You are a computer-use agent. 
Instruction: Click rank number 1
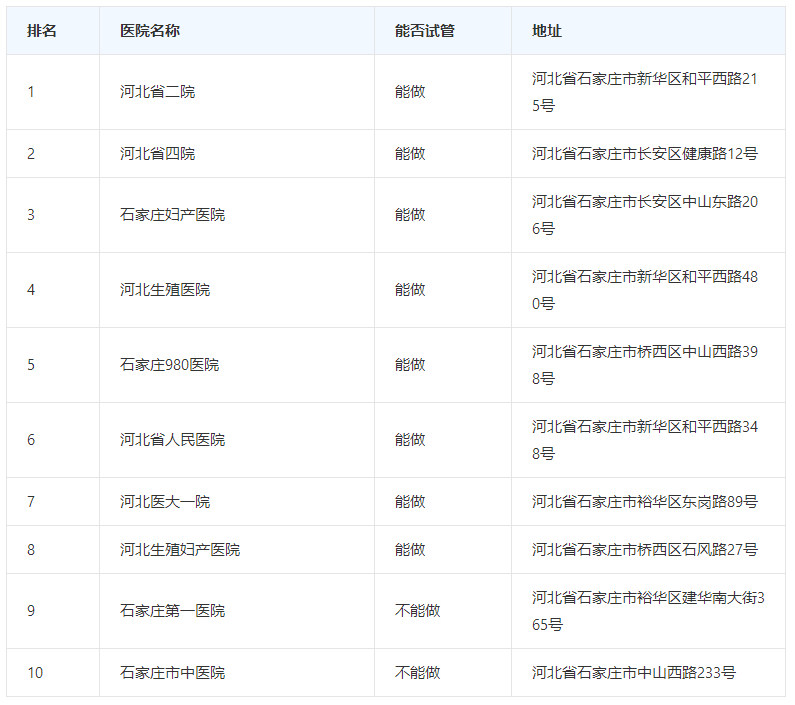(x=31, y=92)
